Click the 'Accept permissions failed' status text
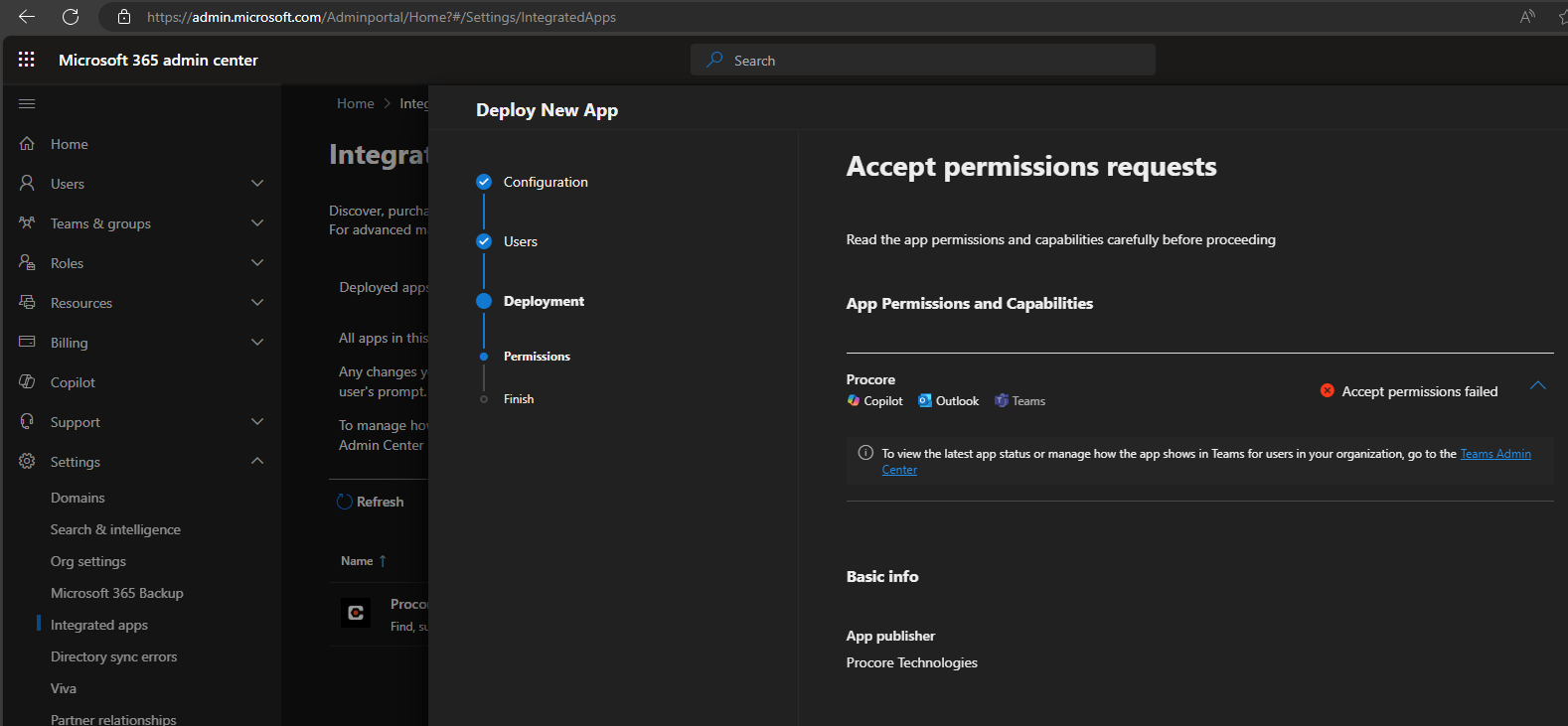Screen dimensions: 1568x726 click(x=1420, y=391)
